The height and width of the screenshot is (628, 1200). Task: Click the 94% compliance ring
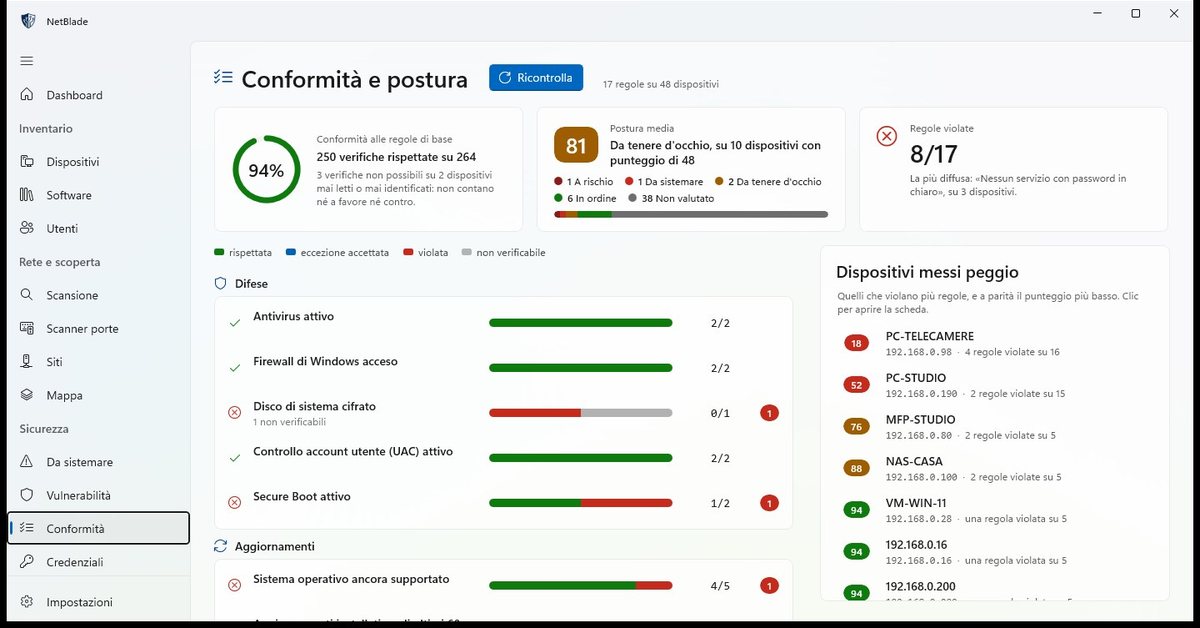266,170
